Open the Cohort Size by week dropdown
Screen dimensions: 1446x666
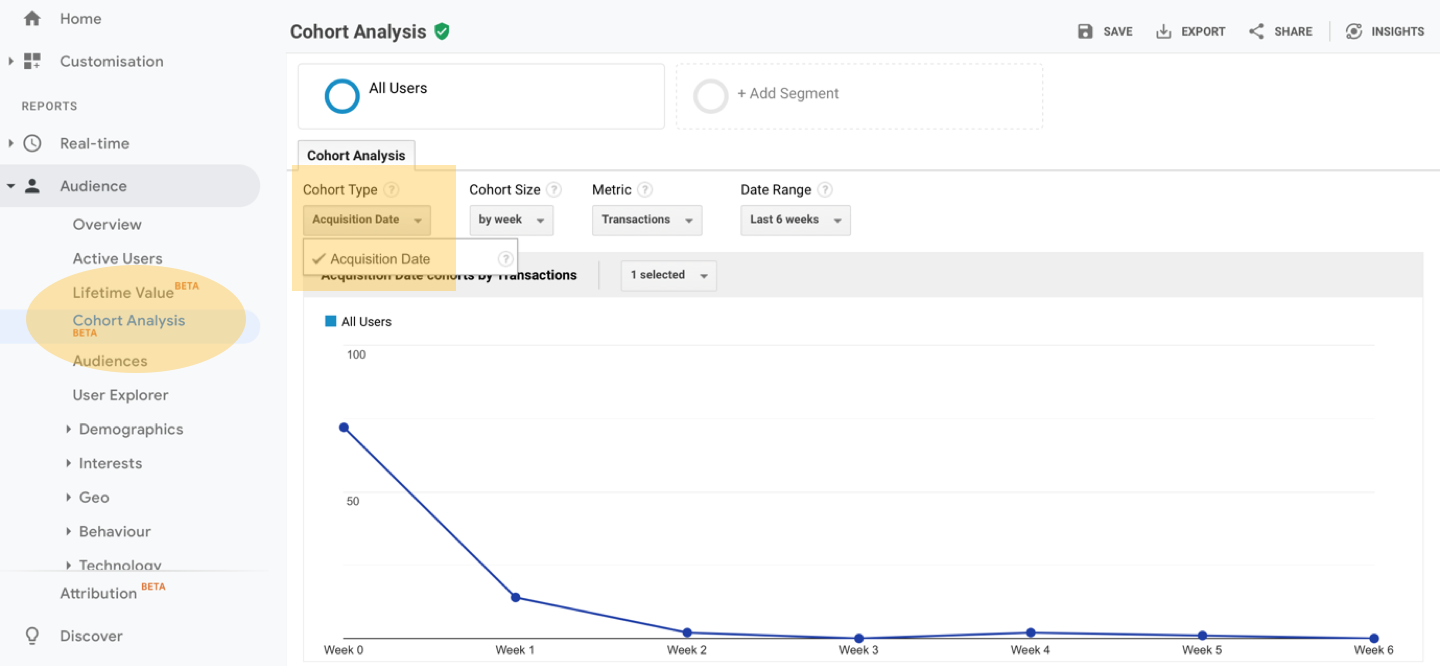pyautogui.click(x=511, y=220)
